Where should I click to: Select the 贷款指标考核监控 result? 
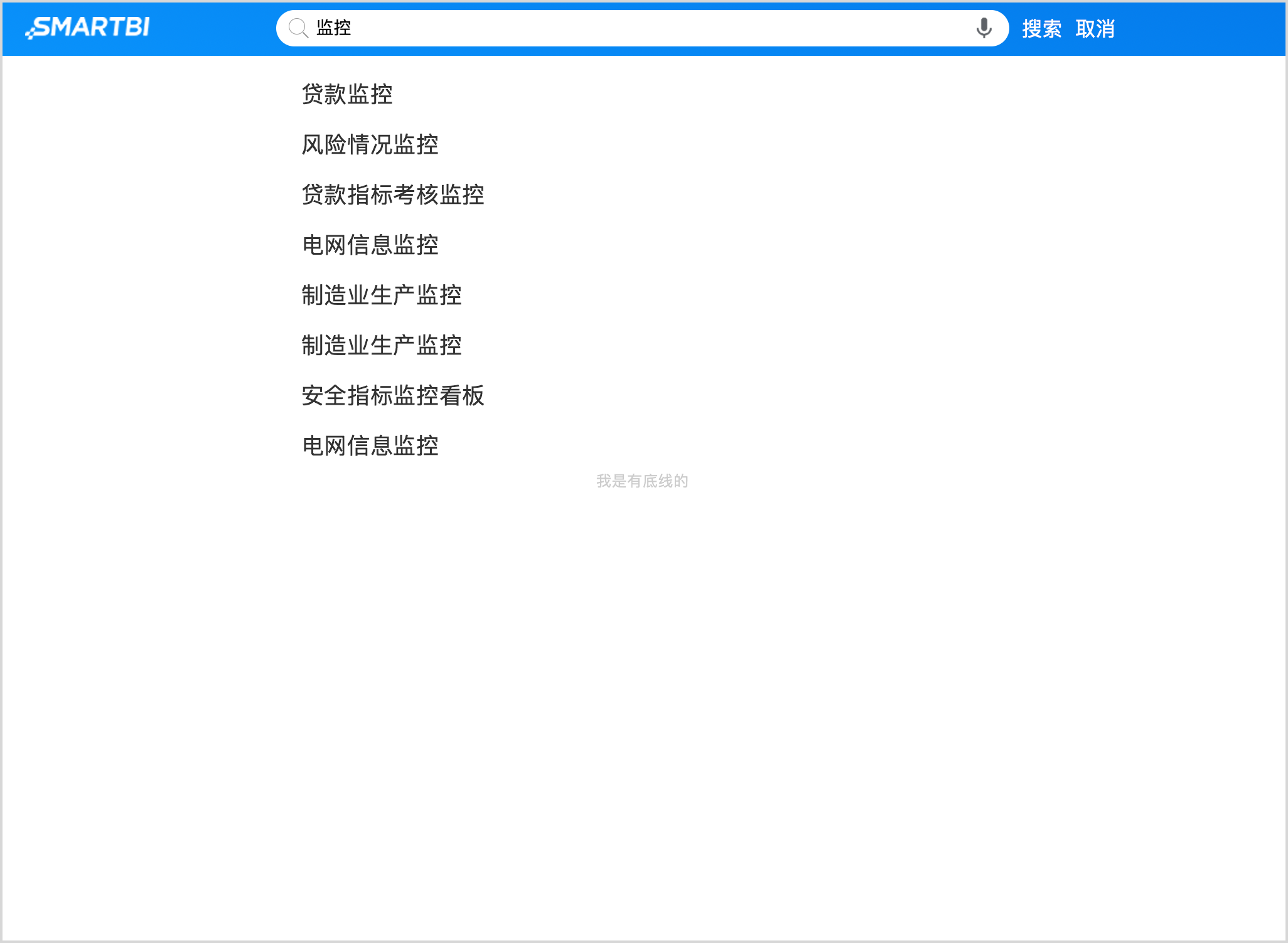tap(393, 194)
